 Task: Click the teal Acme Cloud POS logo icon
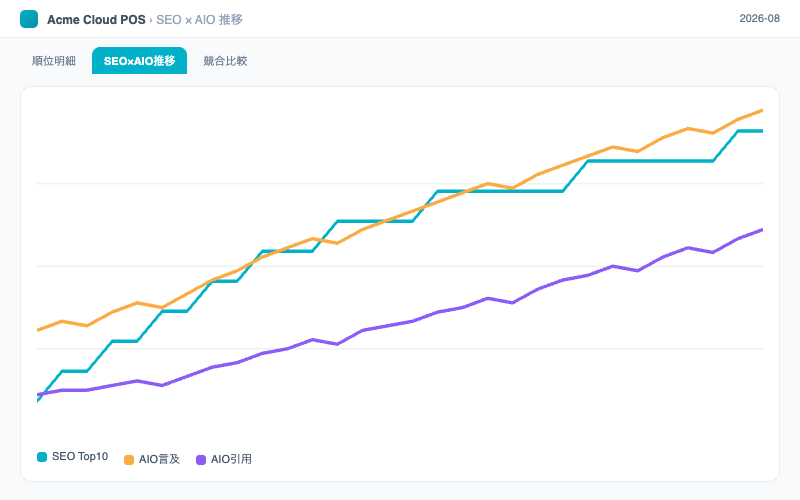click(x=29, y=19)
